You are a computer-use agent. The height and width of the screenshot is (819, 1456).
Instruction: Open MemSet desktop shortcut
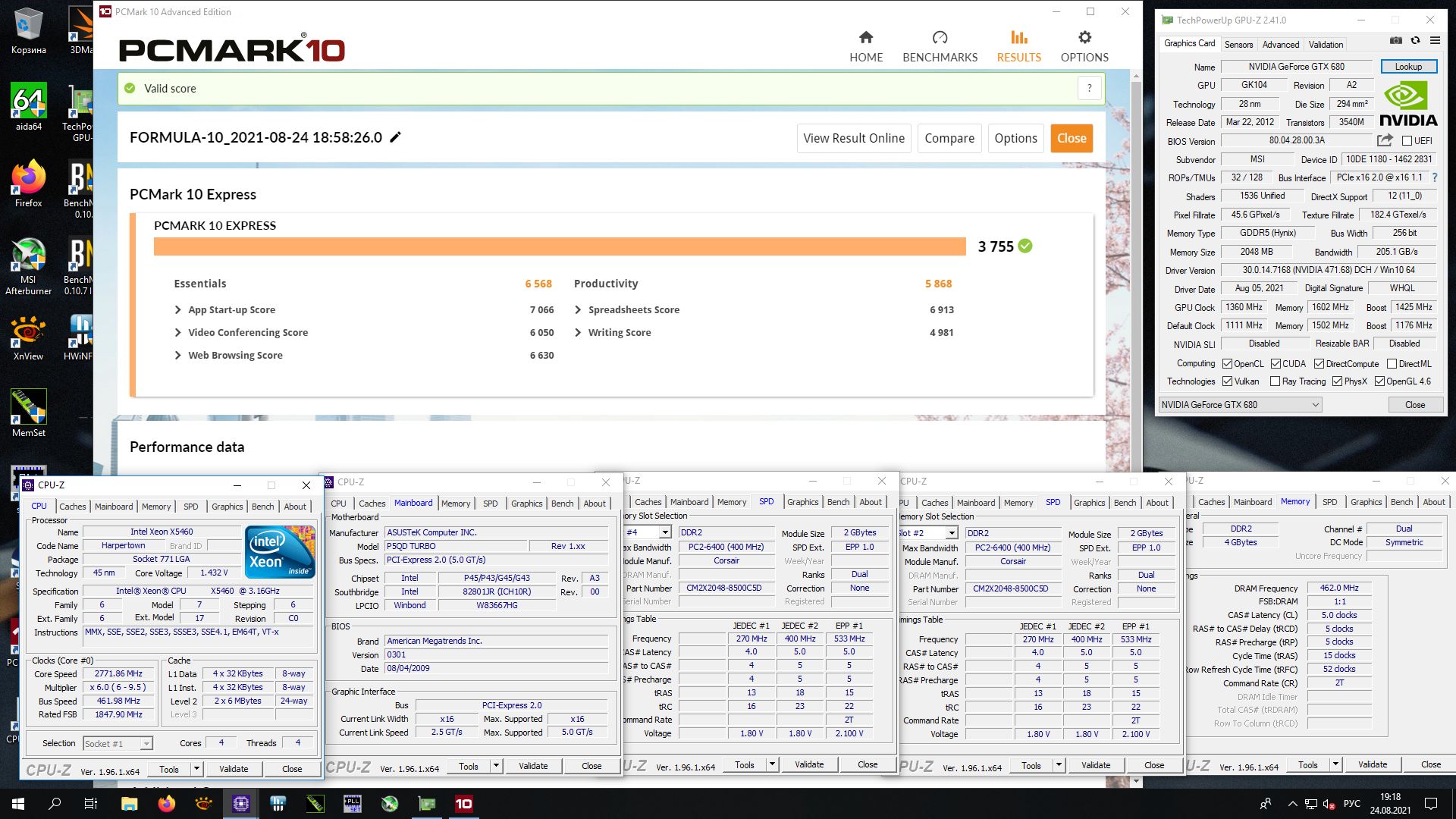(x=29, y=413)
